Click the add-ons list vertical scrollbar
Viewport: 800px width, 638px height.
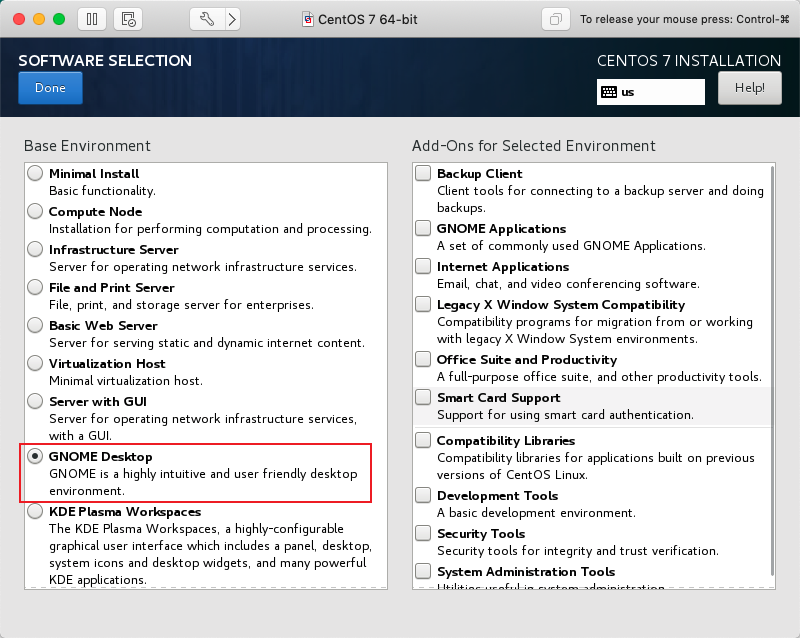click(x=772, y=371)
